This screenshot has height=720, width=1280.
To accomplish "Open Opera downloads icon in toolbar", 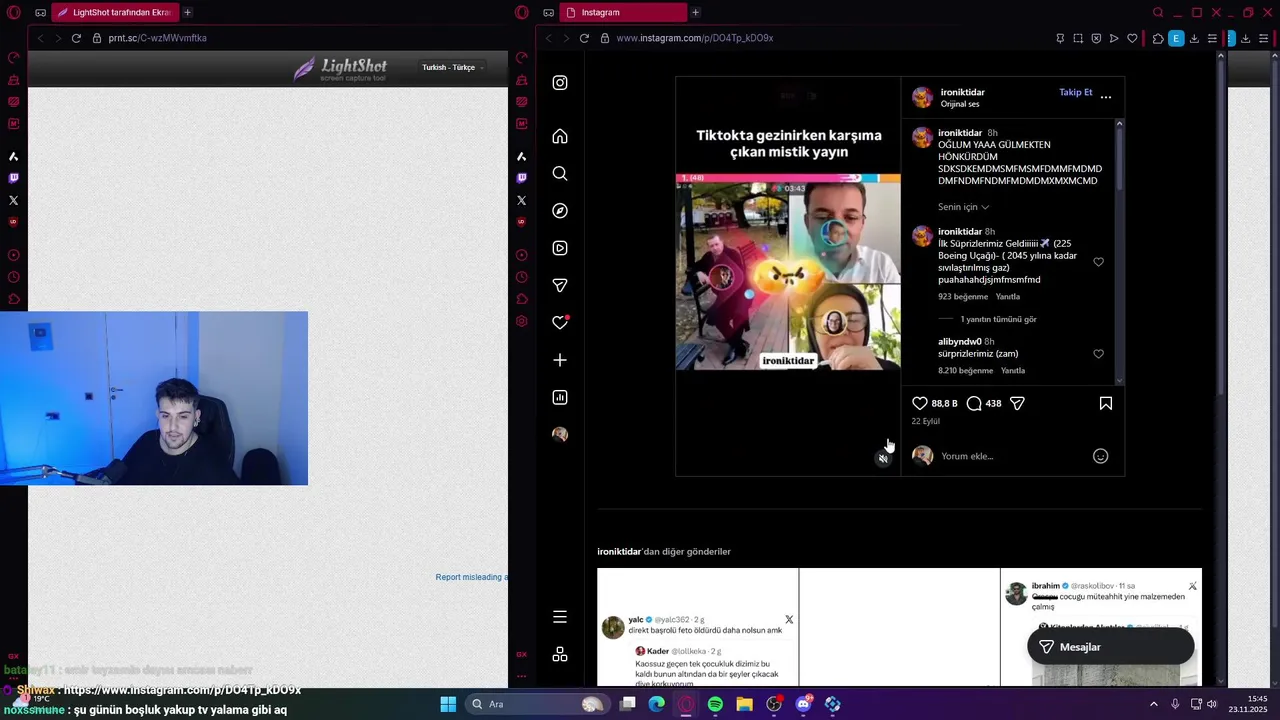I will 1194,38.
